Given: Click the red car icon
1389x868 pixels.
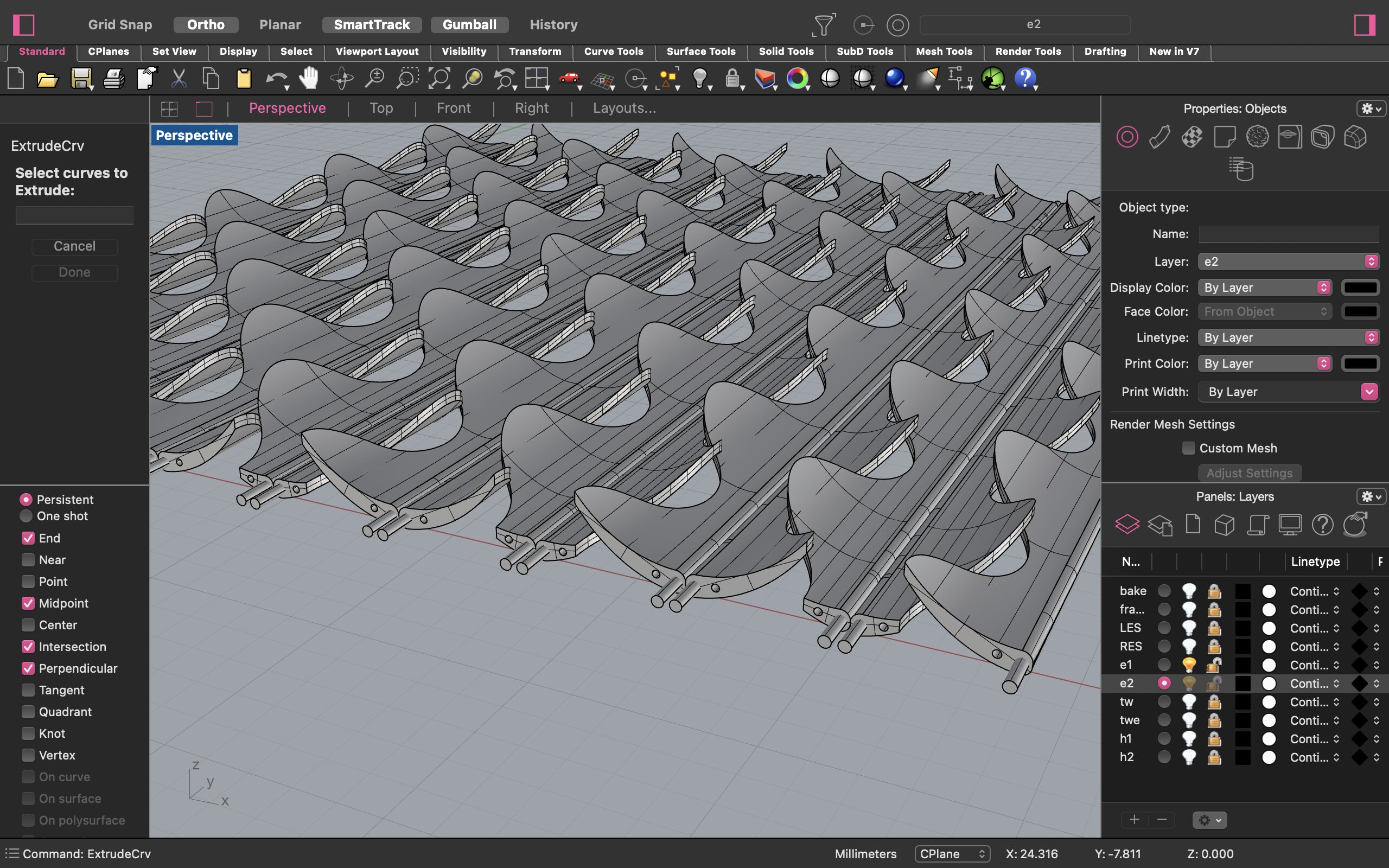Looking at the screenshot, I should tap(569, 78).
